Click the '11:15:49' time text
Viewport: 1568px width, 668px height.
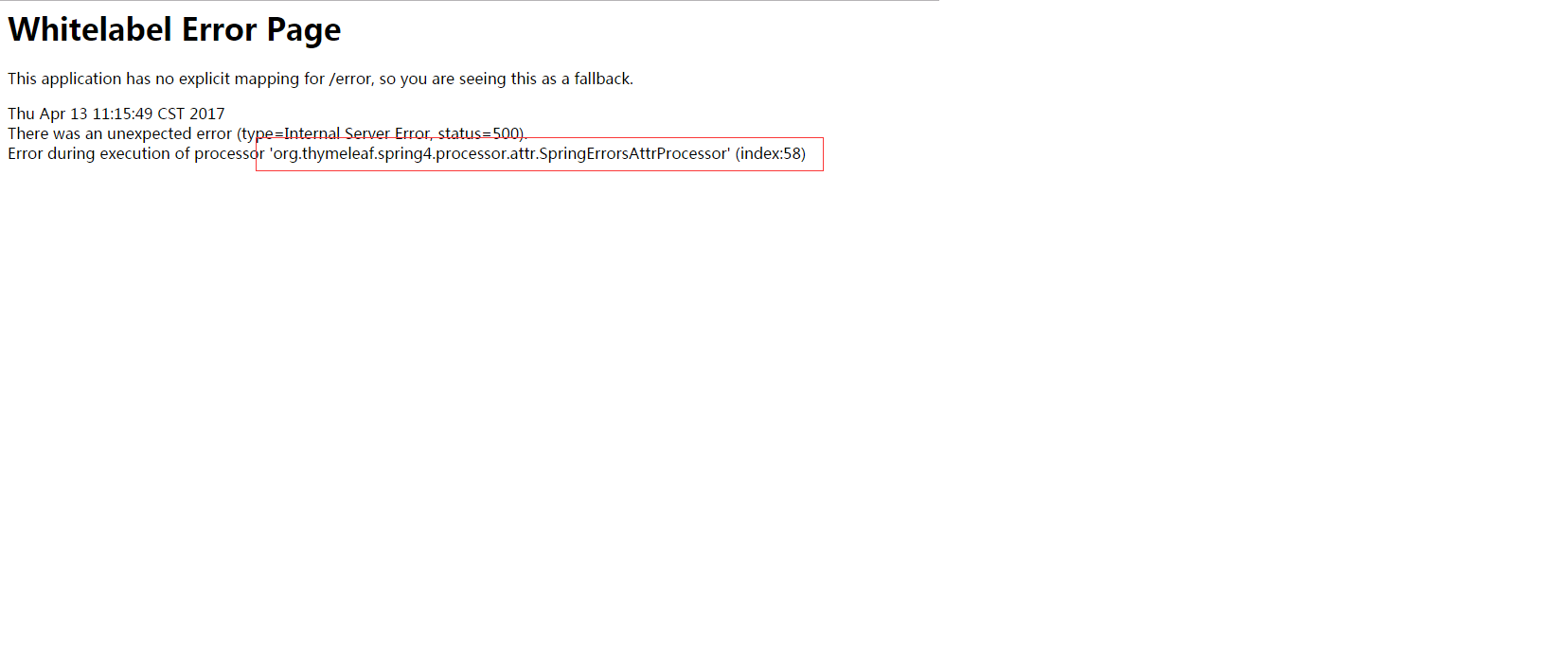pyautogui.click(x=122, y=114)
